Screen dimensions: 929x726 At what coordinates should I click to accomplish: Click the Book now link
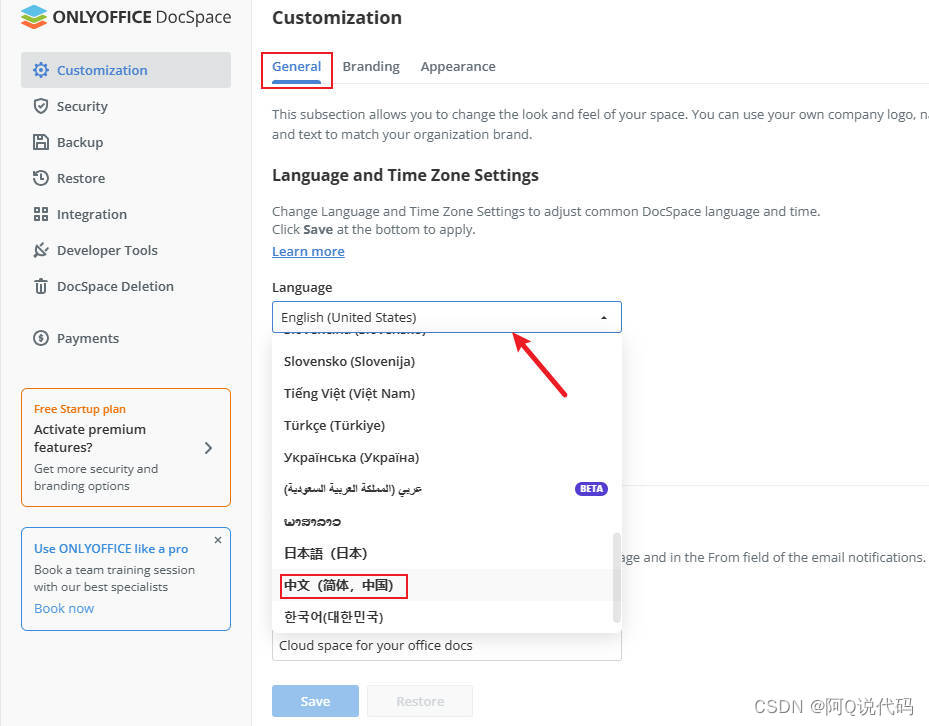coord(64,609)
